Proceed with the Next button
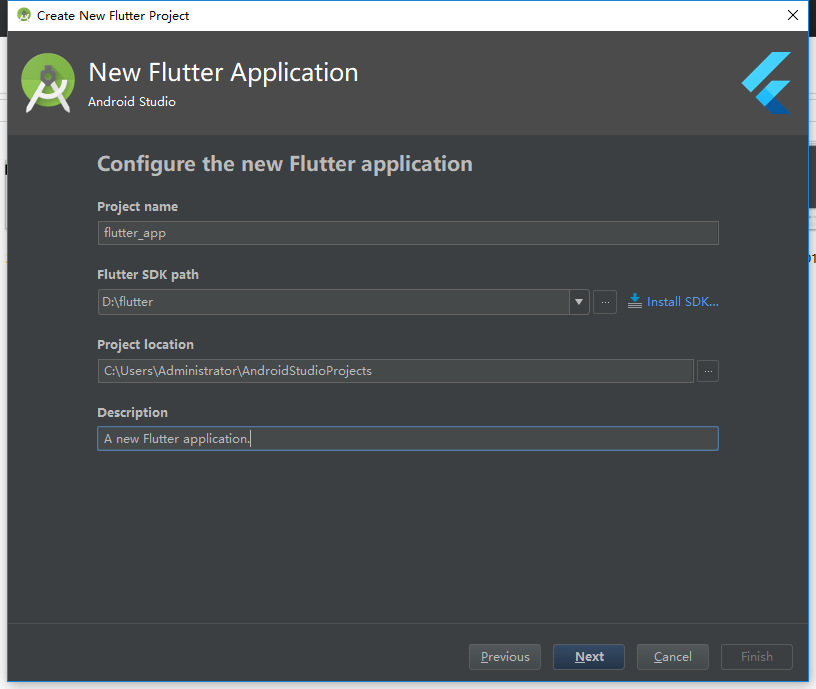Viewport: 816px width, 689px height. tap(589, 657)
